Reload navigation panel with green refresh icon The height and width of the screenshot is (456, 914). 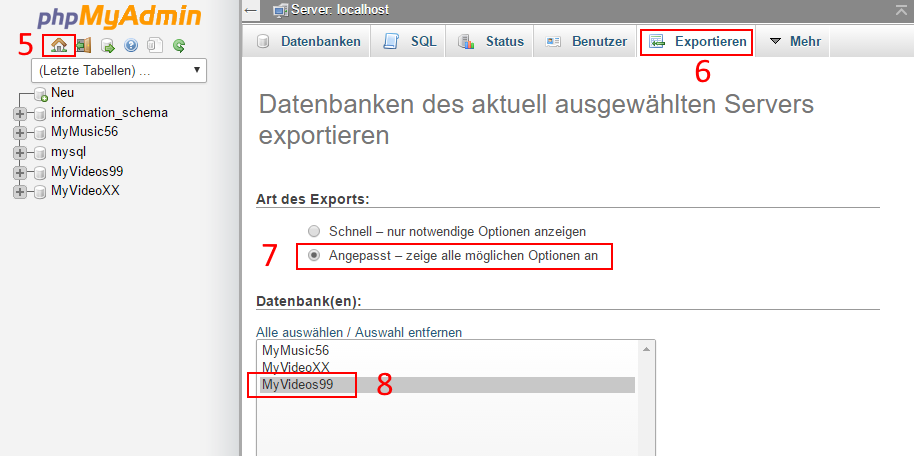[x=179, y=45]
